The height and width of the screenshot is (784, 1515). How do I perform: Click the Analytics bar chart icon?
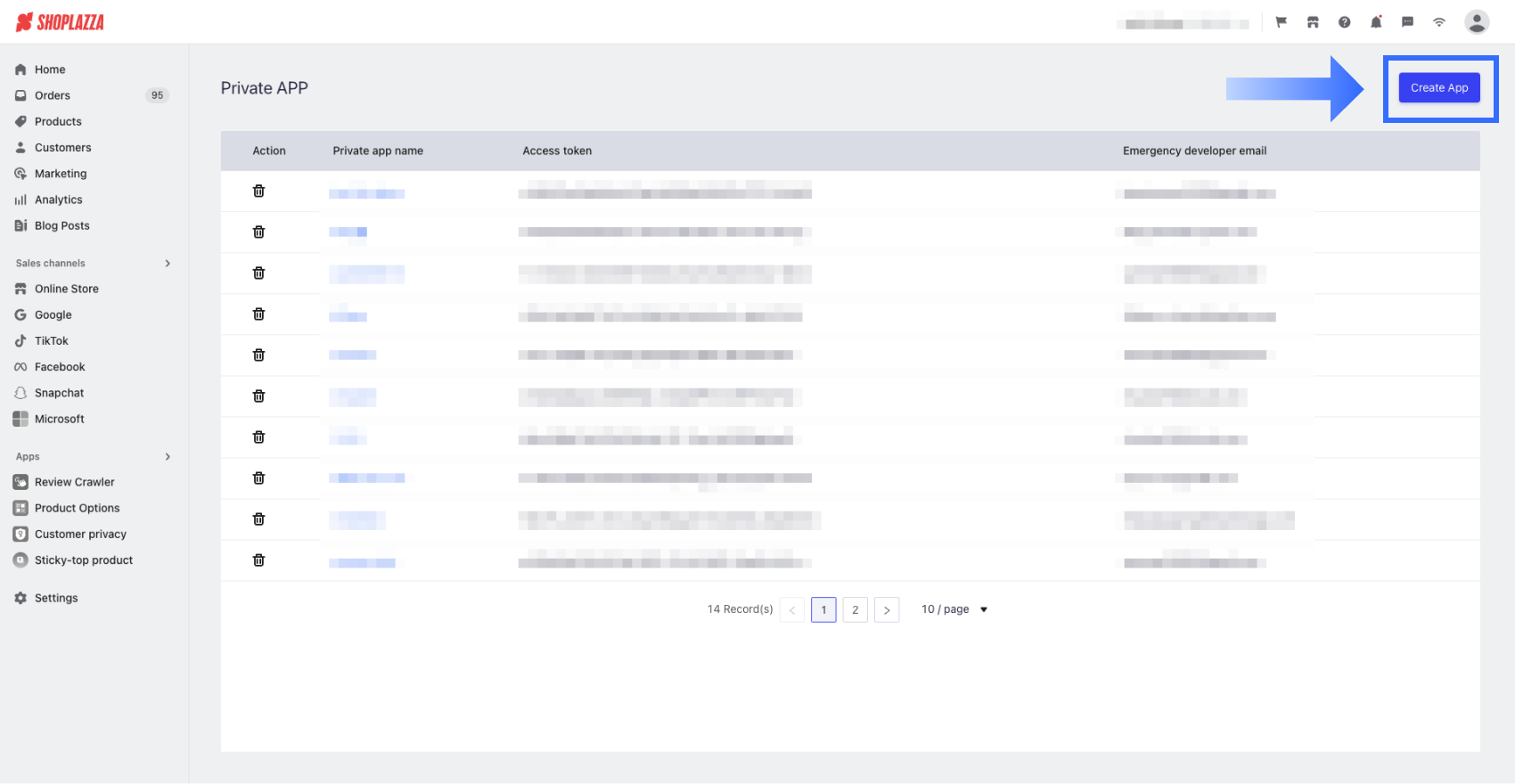20,200
